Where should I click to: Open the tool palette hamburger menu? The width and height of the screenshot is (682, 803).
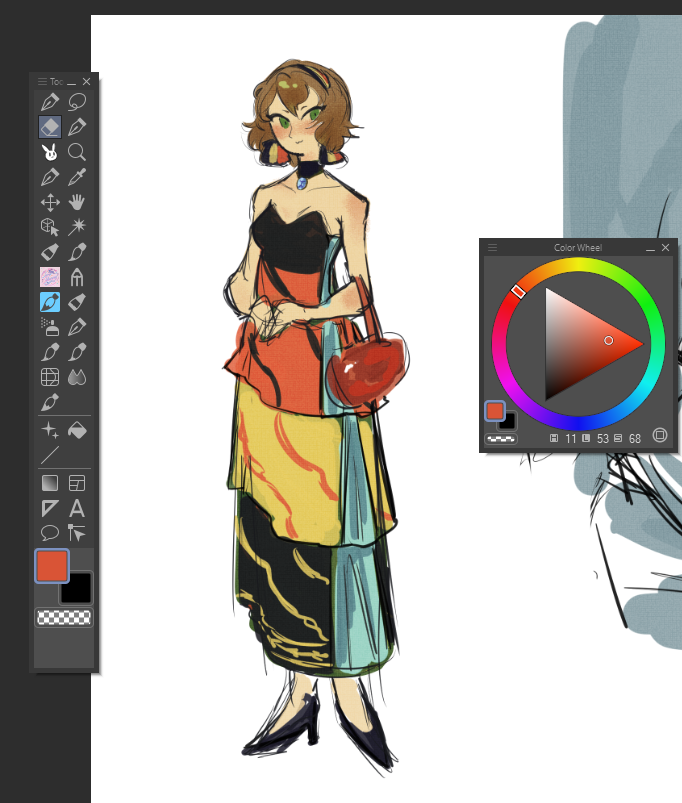click(42, 81)
